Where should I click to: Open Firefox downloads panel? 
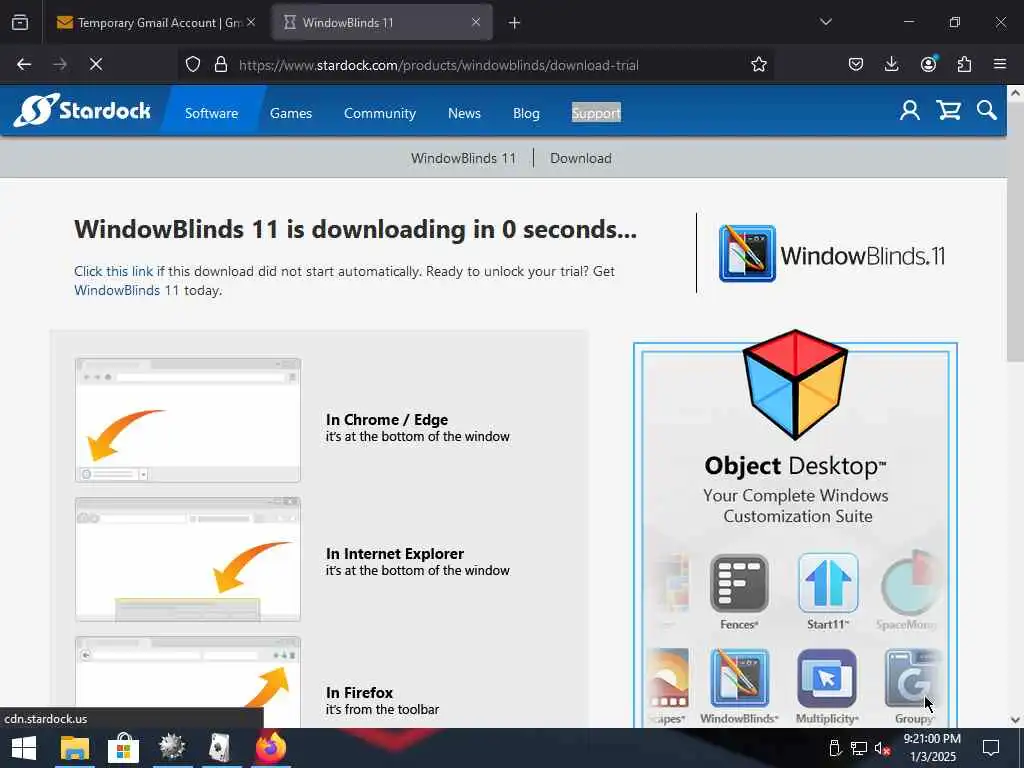(x=891, y=64)
